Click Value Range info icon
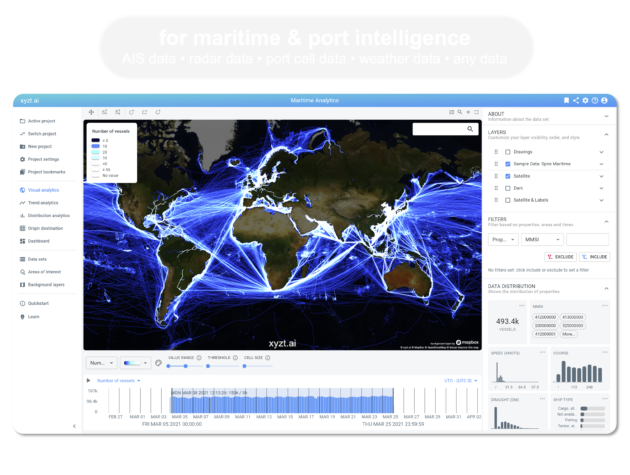The width and height of the screenshot is (630, 475). point(199,358)
